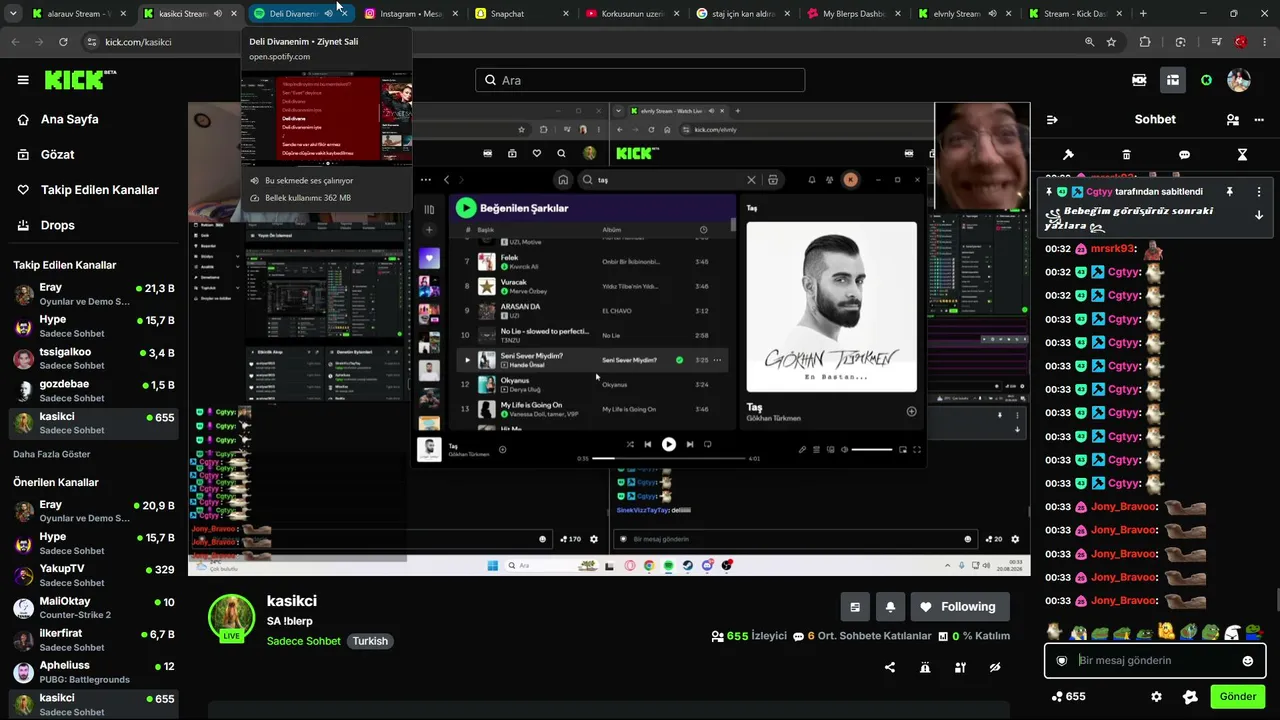Open a new browser tab with plus button
The width and height of the screenshot is (1280, 720).
point(1143,14)
